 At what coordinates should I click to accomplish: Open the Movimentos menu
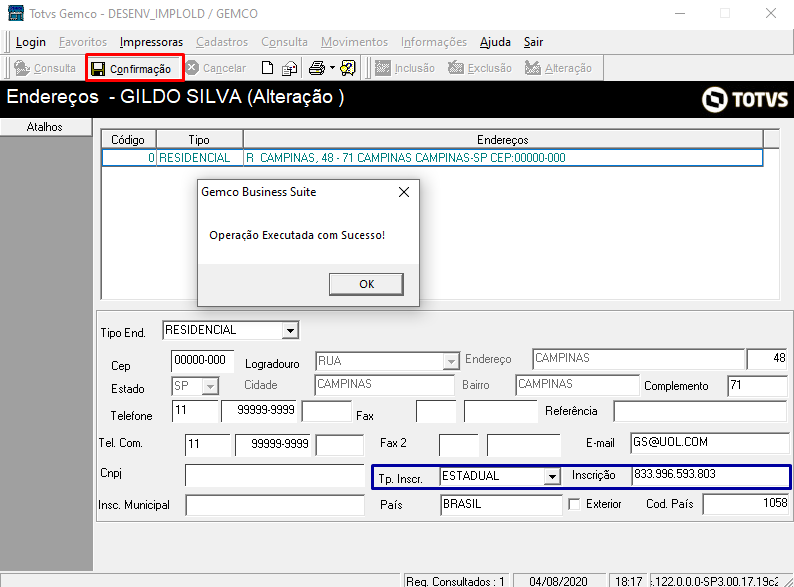coord(354,42)
